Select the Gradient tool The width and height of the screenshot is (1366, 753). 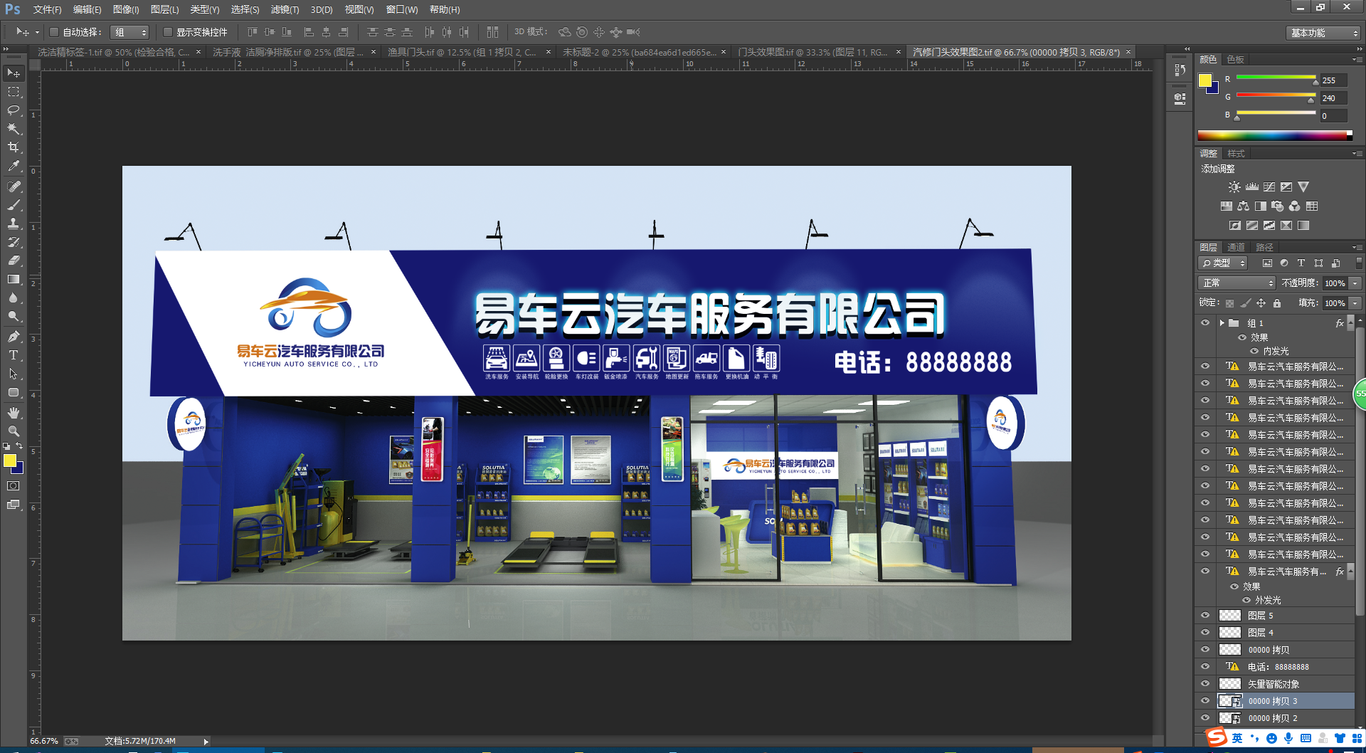click(13, 279)
